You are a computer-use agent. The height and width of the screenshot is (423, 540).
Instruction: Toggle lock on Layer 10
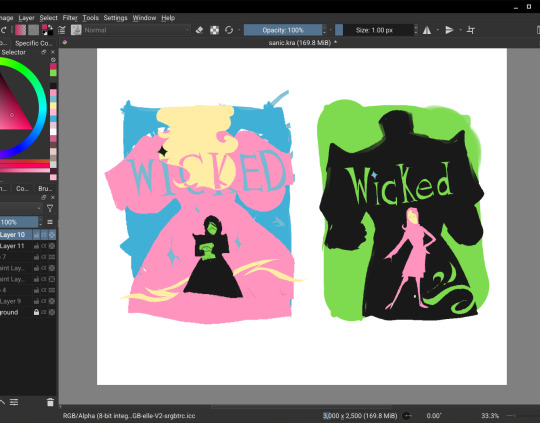coord(36,235)
